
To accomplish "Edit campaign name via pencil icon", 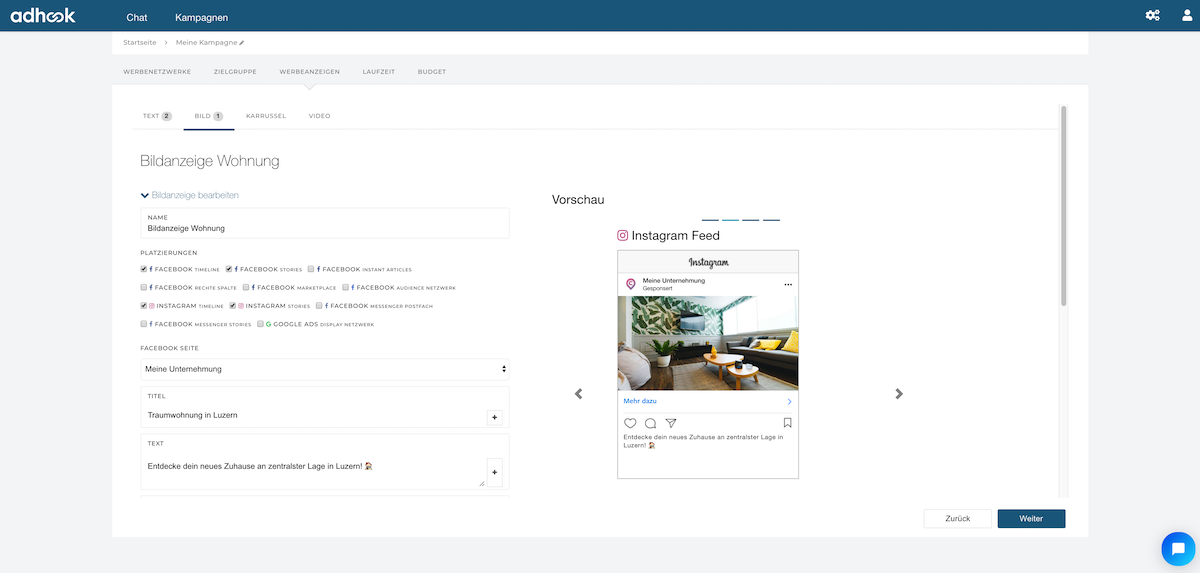I will point(241,43).
